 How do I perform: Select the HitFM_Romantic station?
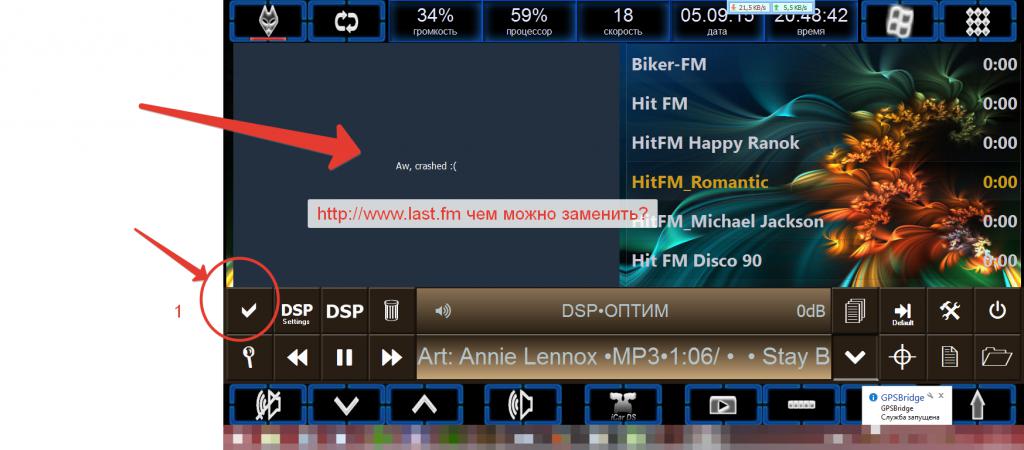coord(824,182)
